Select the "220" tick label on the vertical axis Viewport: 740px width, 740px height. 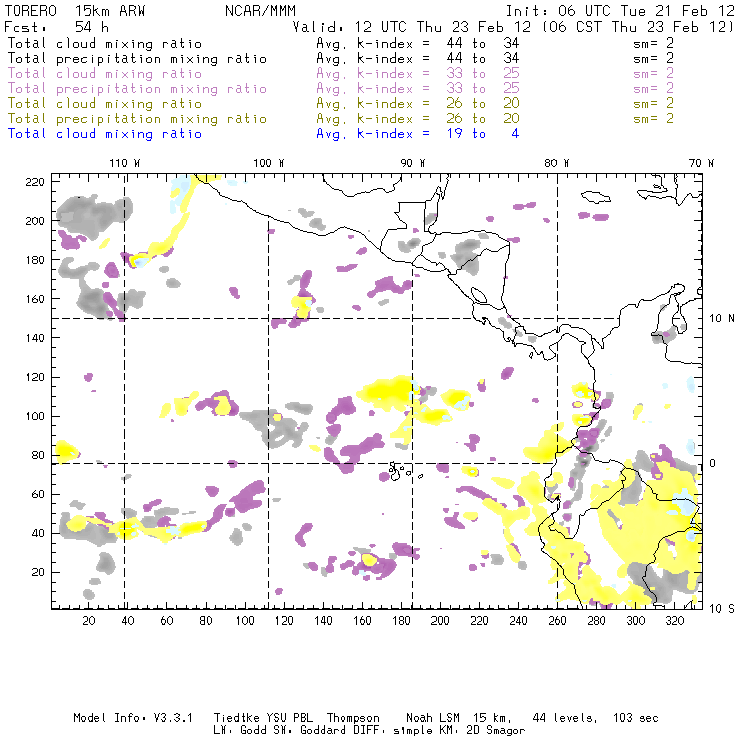(35, 182)
